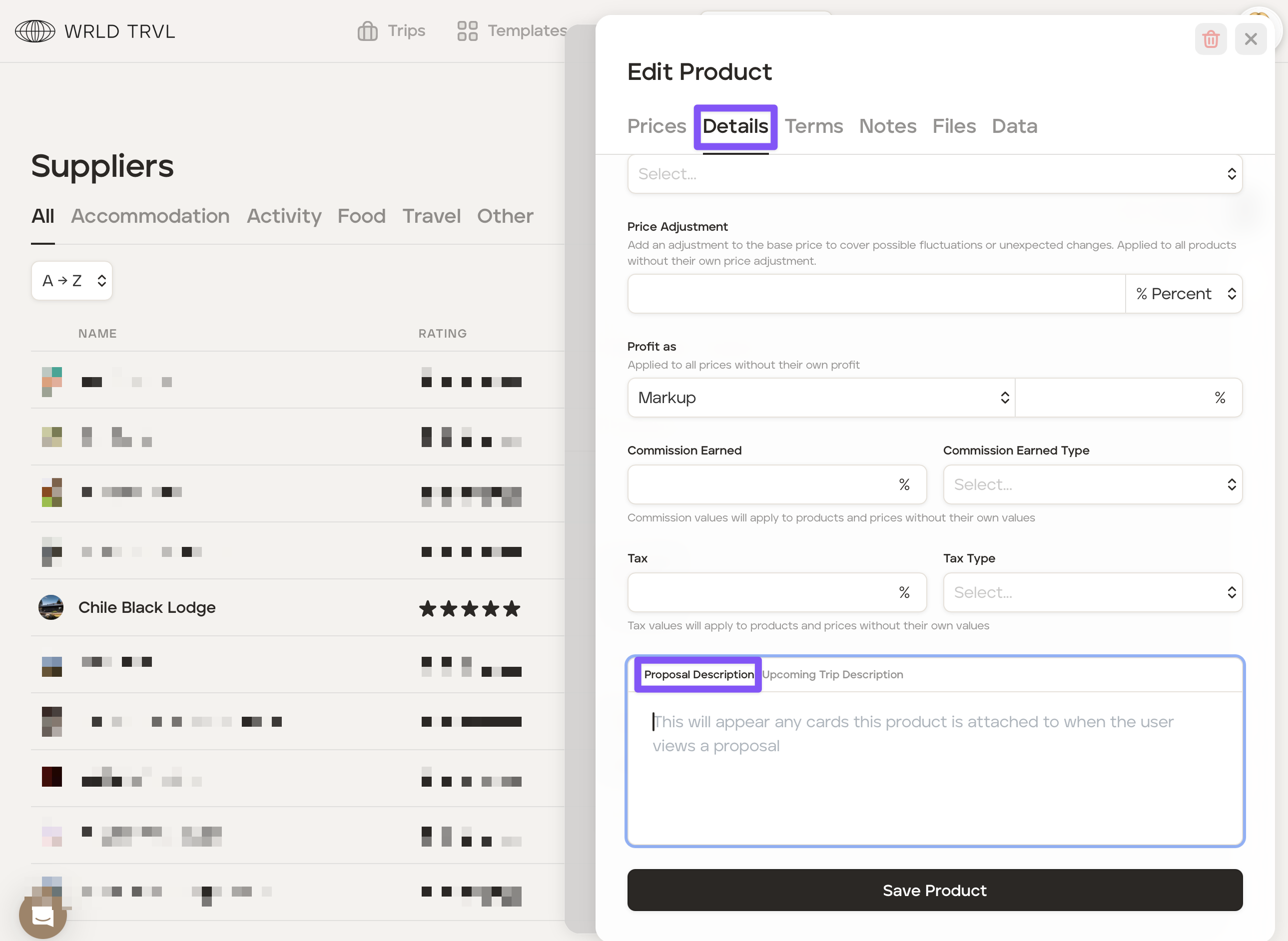Screen dimensions: 1288x941
Task: Switch to the Prices tab
Action: click(x=656, y=126)
